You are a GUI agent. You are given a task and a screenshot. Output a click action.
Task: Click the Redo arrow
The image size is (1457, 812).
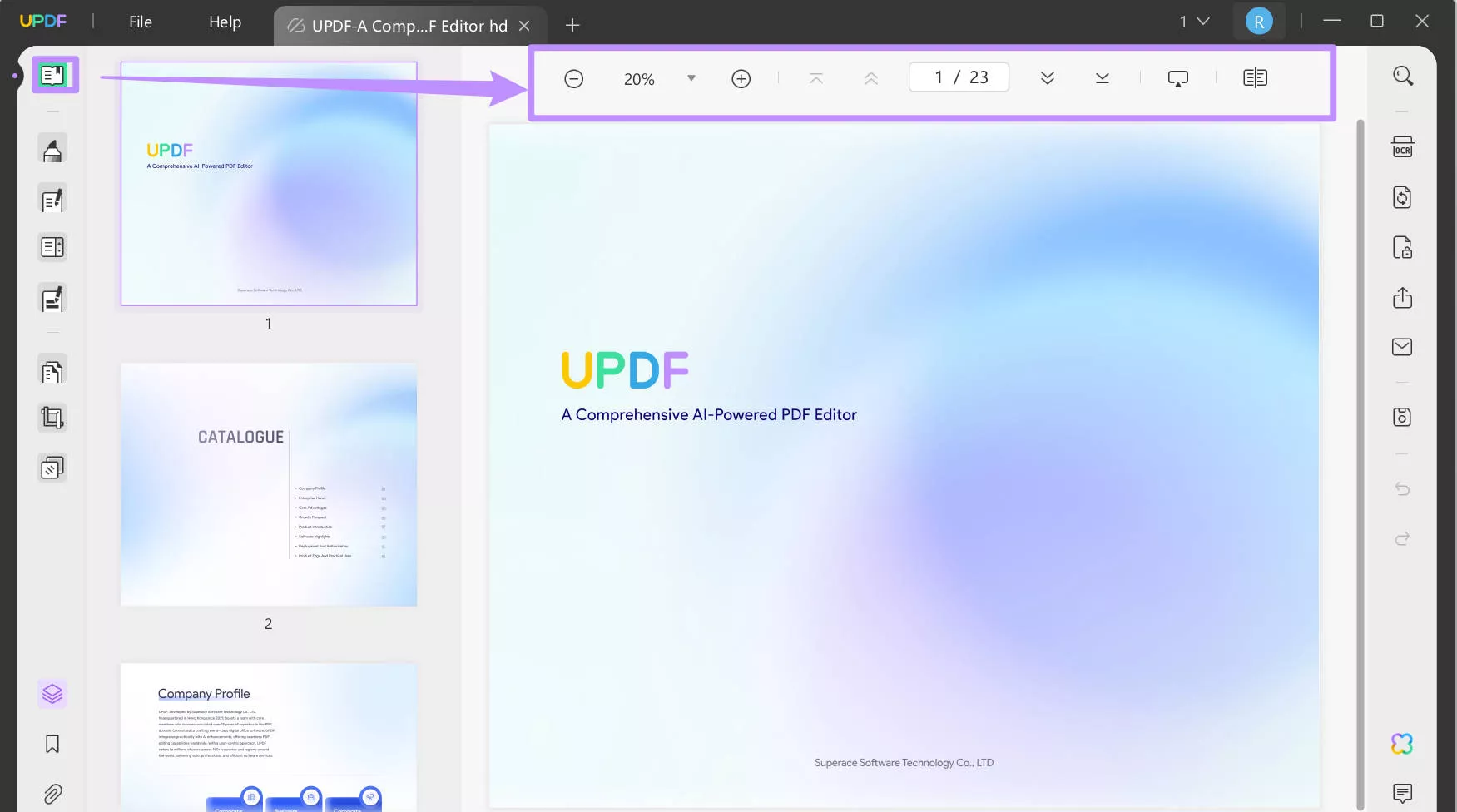point(1403,539)
